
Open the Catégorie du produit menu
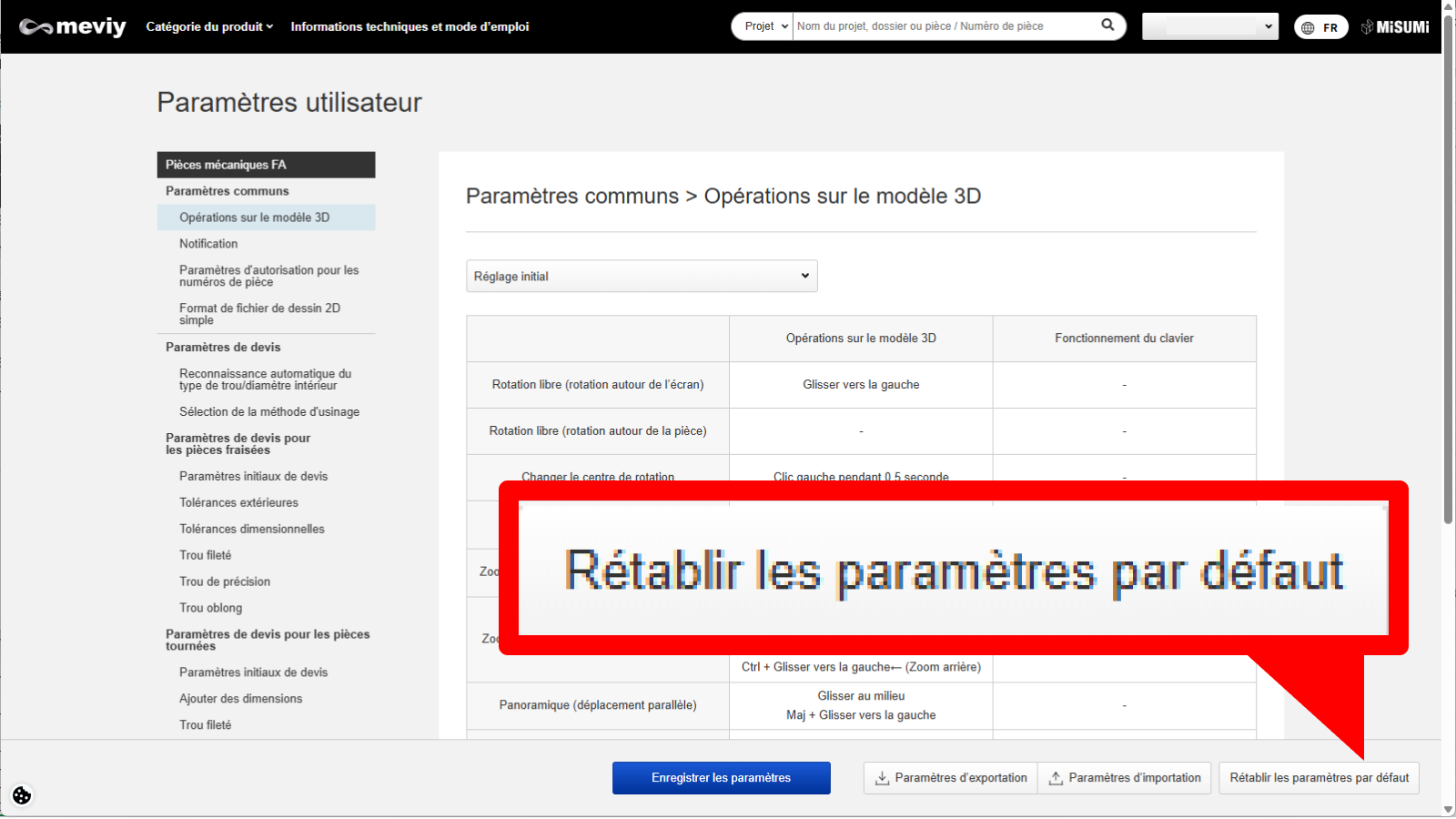(x=209, y=26)
